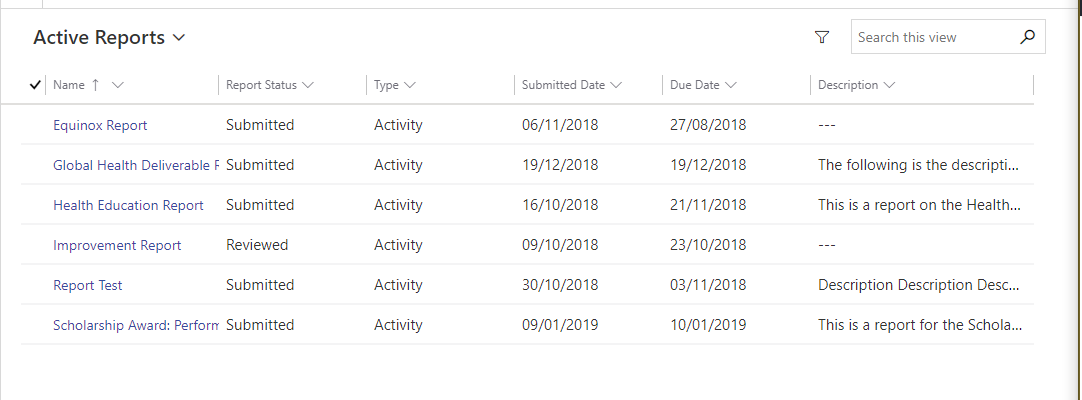Select the Improvement Report row's Reviewed status cell
The image size is (1082, 400).
(x=257, y=245)
